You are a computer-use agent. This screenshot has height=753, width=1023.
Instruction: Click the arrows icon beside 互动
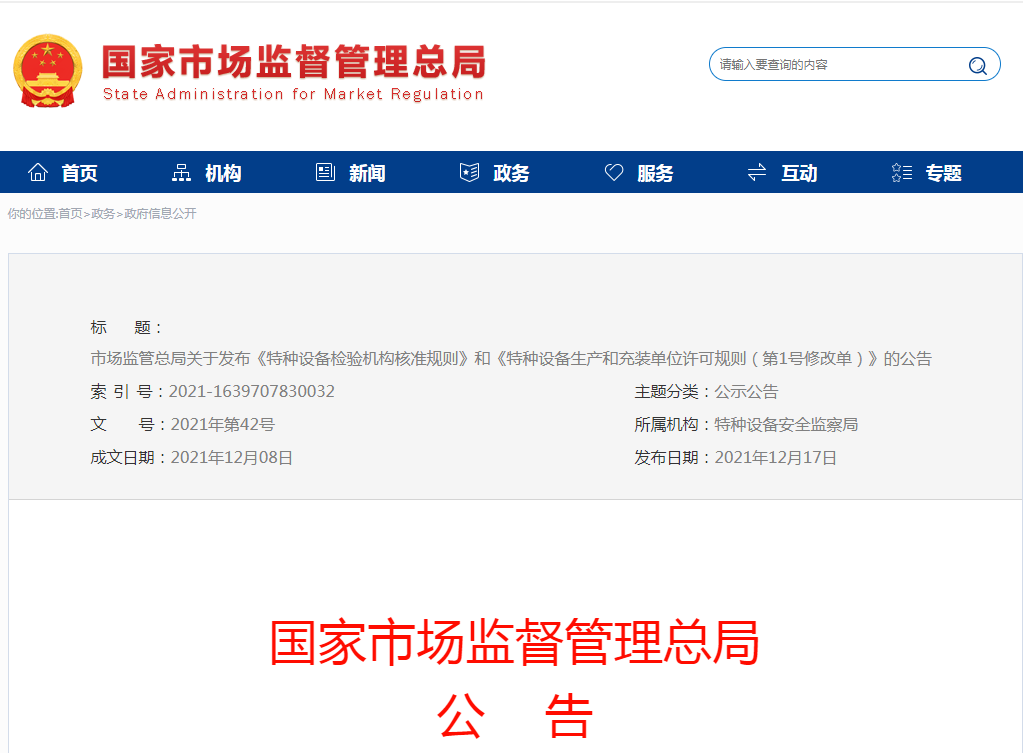pyautogui.click(x=757, y=173)
